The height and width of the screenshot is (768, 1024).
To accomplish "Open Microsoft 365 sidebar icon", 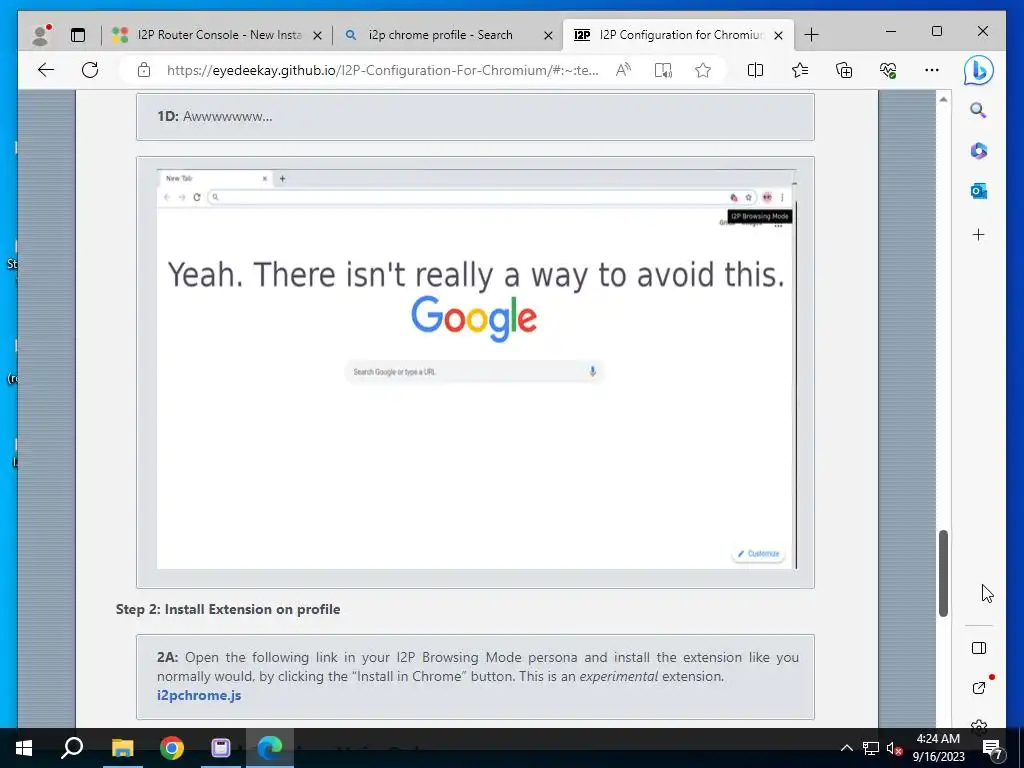I will point(978,151).
